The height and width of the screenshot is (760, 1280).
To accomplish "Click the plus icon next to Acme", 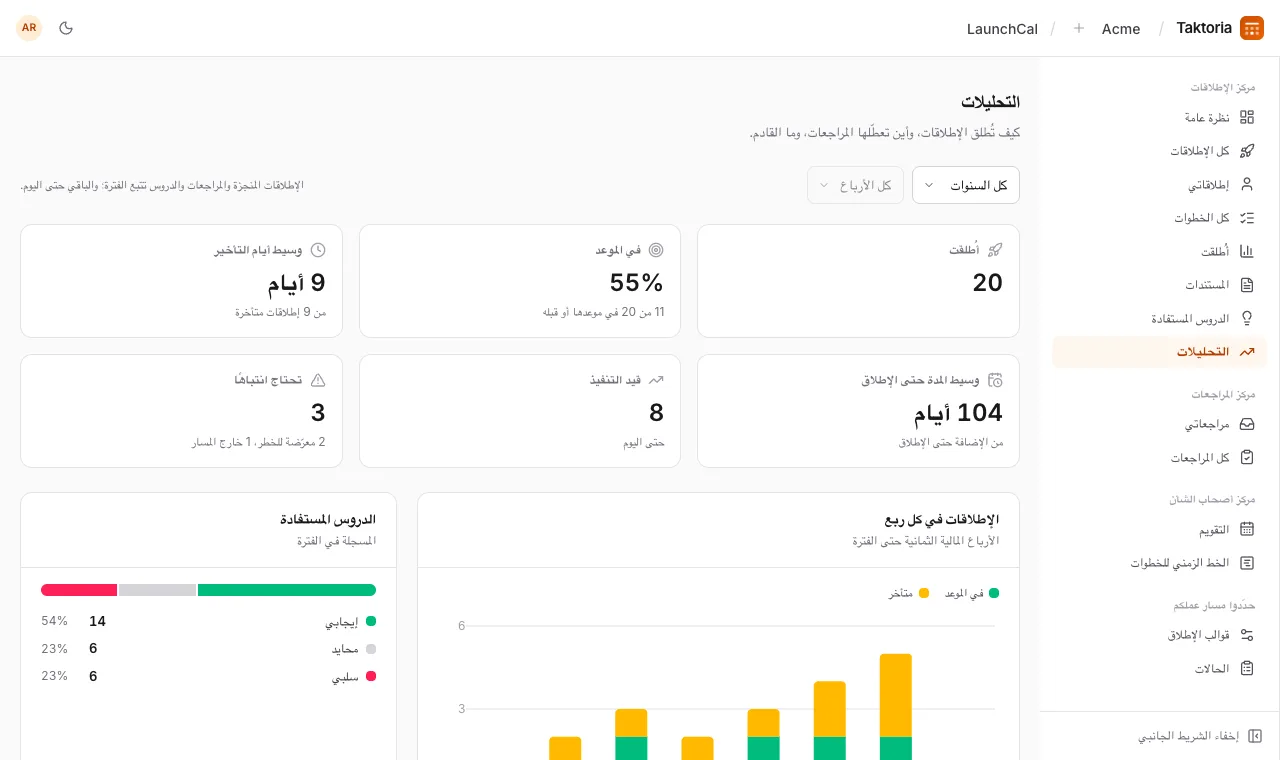I will (1079, 29).
